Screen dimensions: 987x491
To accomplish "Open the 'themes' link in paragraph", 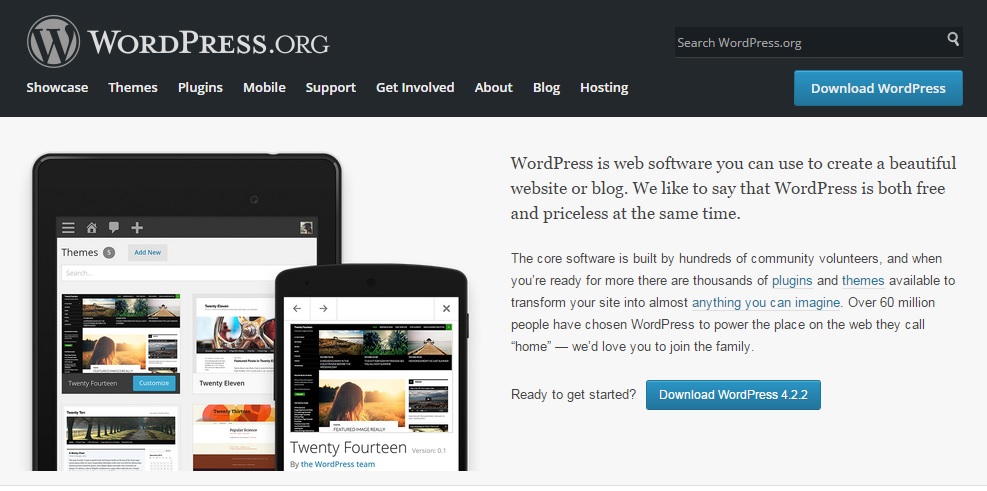I will coord(863,281).
